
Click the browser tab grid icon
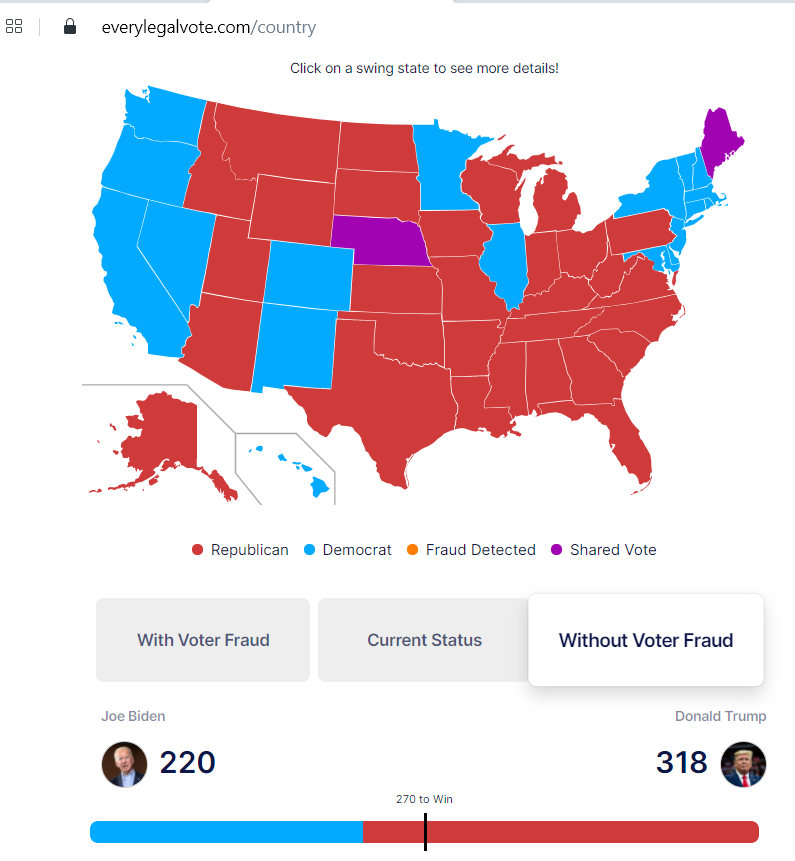(x=14, y=26)
